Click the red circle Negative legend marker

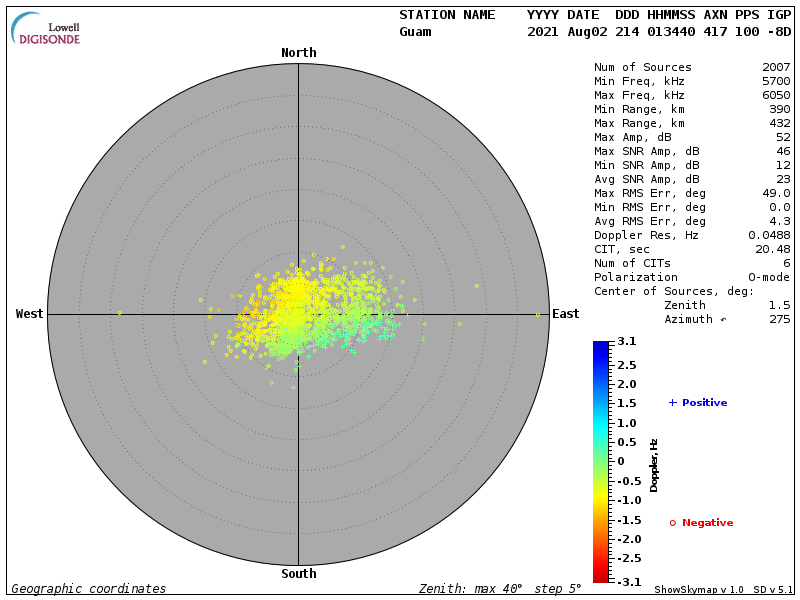point(672,522)
